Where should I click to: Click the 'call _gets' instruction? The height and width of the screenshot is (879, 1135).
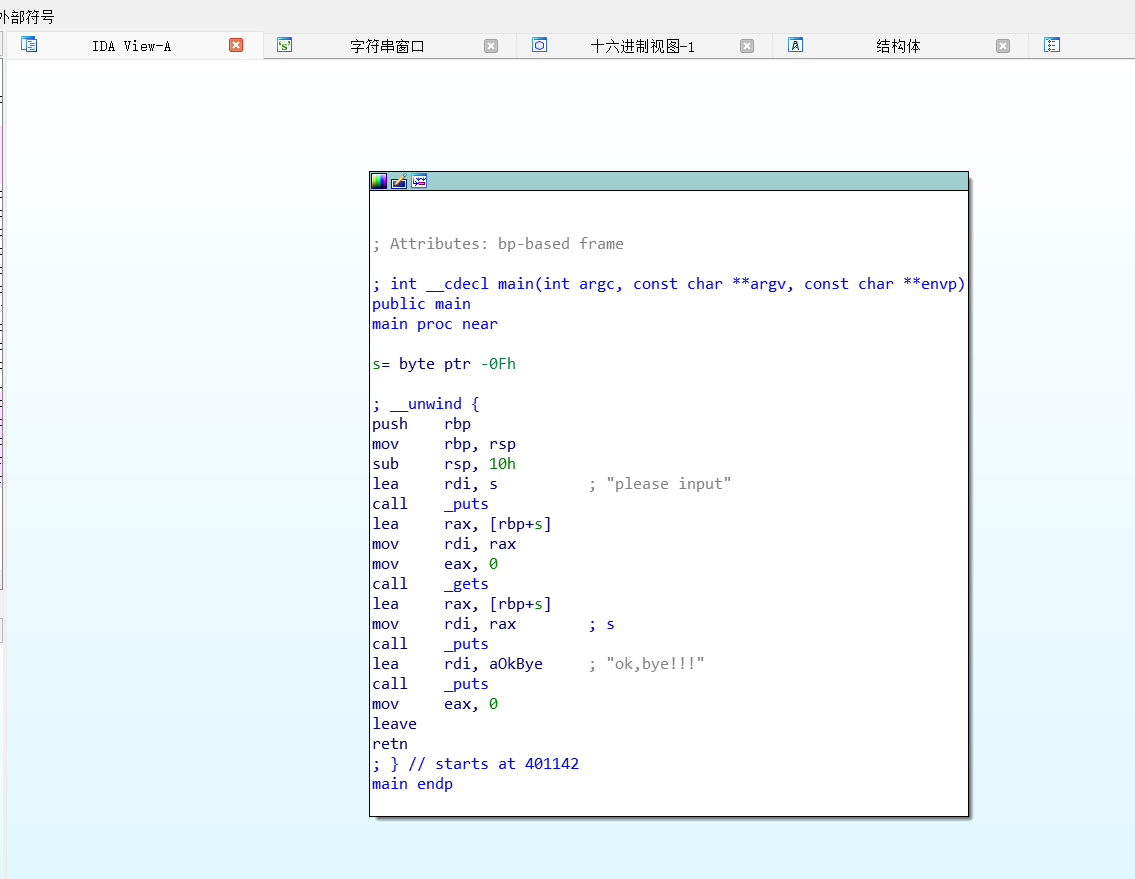430,584
